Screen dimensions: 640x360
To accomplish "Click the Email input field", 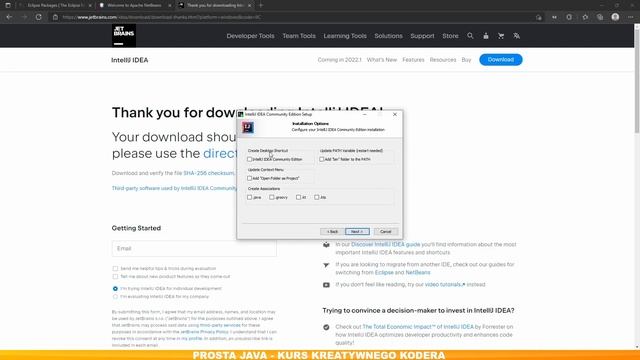I will point(194,248).
